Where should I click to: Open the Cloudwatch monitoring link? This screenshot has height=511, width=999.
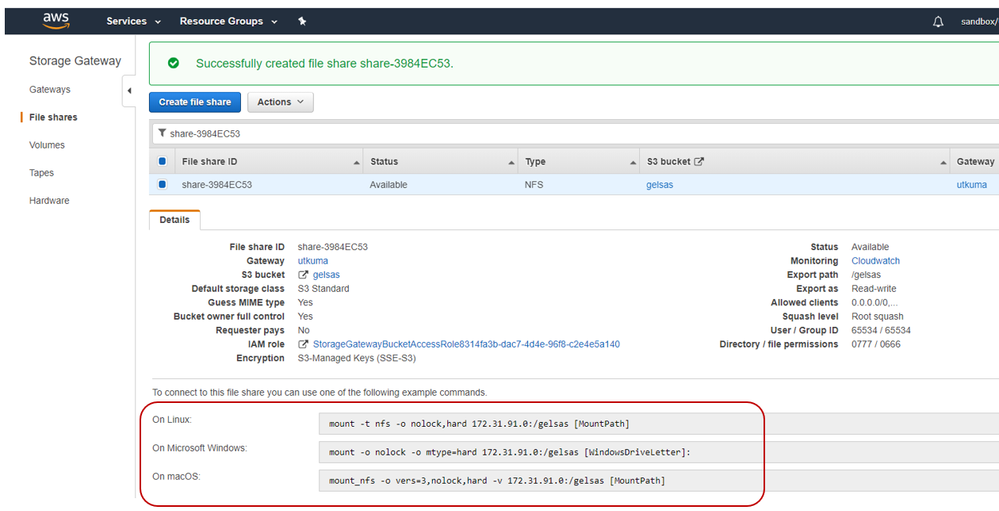[875, 261]
